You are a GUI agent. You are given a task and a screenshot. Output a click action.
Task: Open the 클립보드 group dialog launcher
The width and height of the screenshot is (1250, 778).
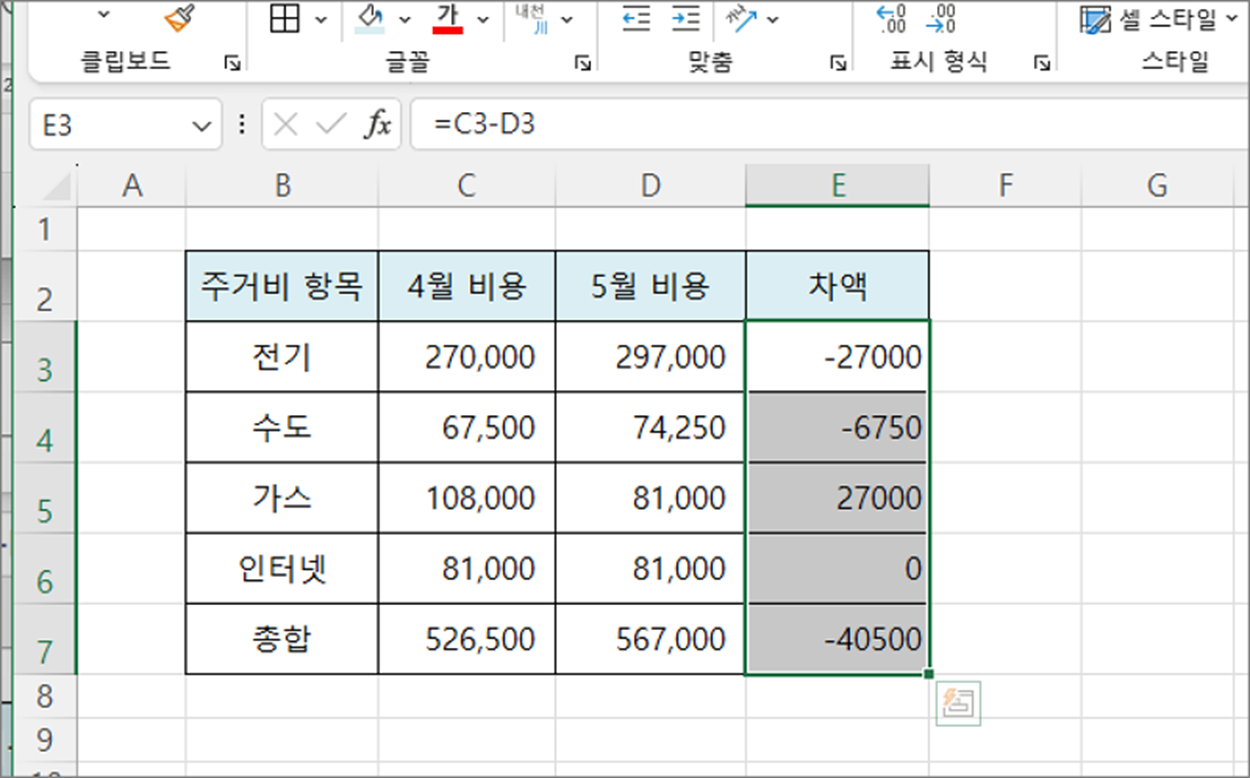pos(233,64)
